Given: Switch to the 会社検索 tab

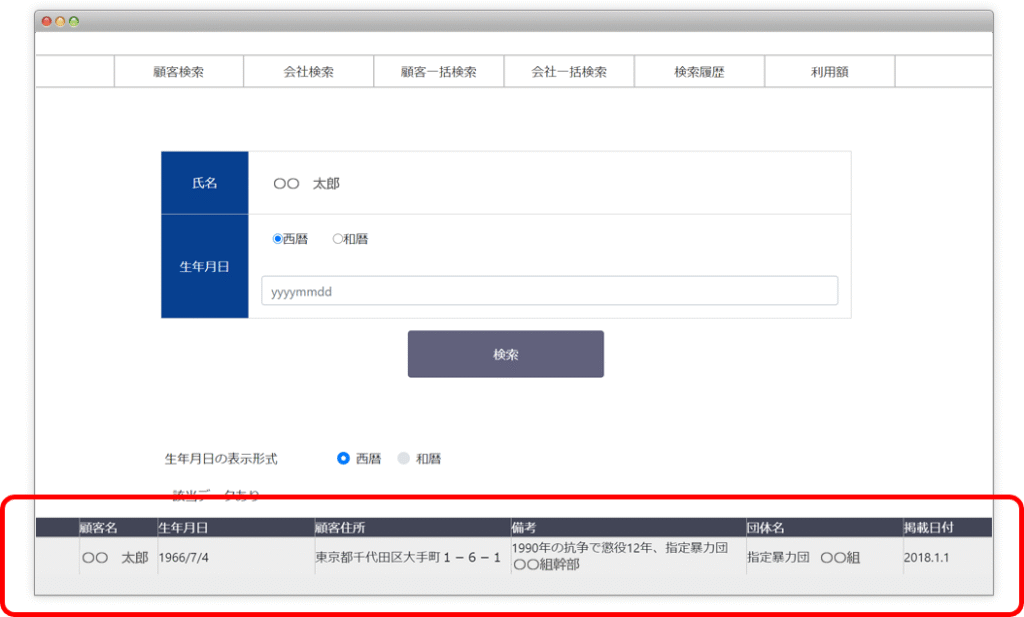Looking at the screenshot, I should pos(308,72).
